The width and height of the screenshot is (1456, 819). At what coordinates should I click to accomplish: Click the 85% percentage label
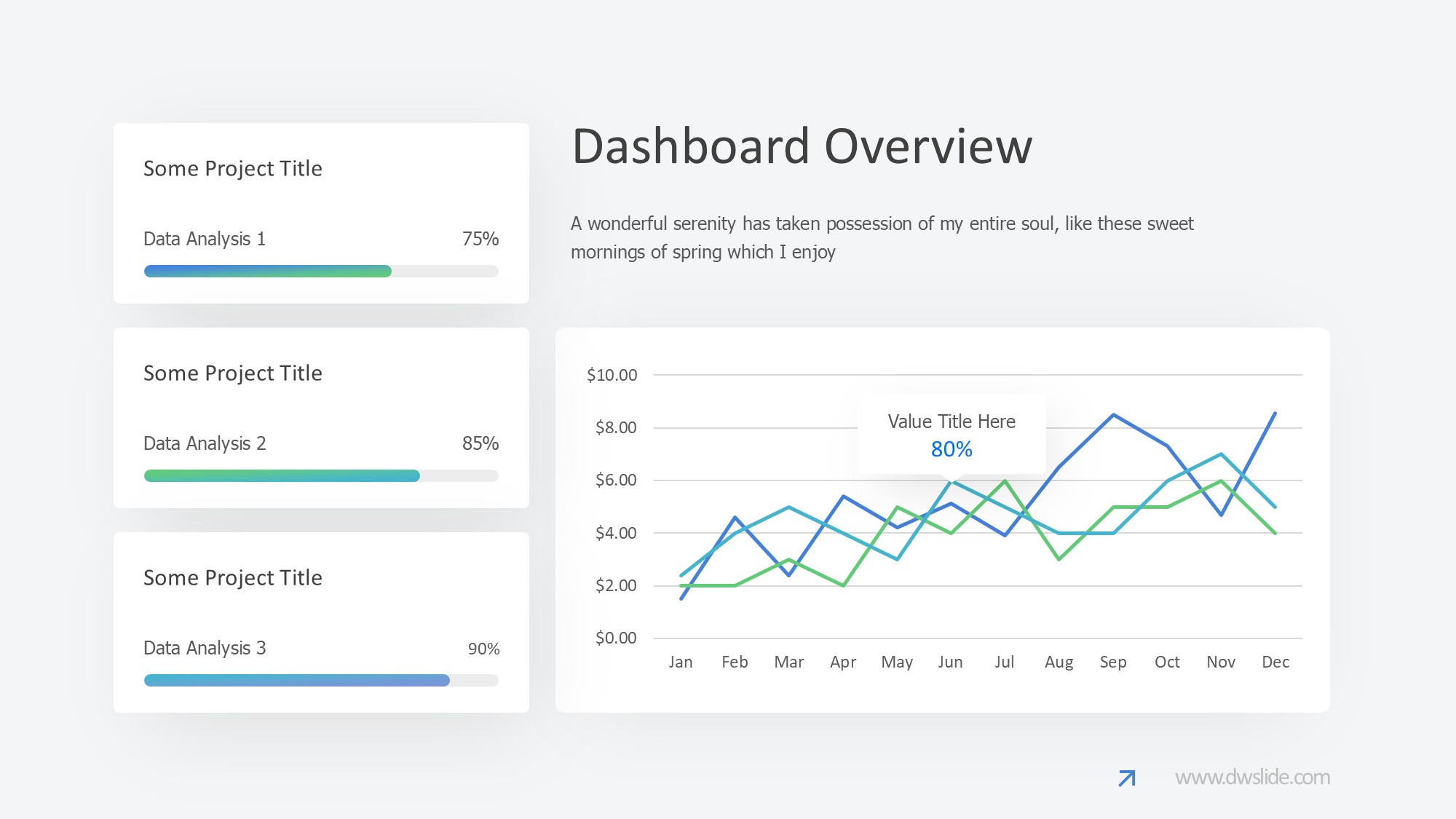click(480, 443)
